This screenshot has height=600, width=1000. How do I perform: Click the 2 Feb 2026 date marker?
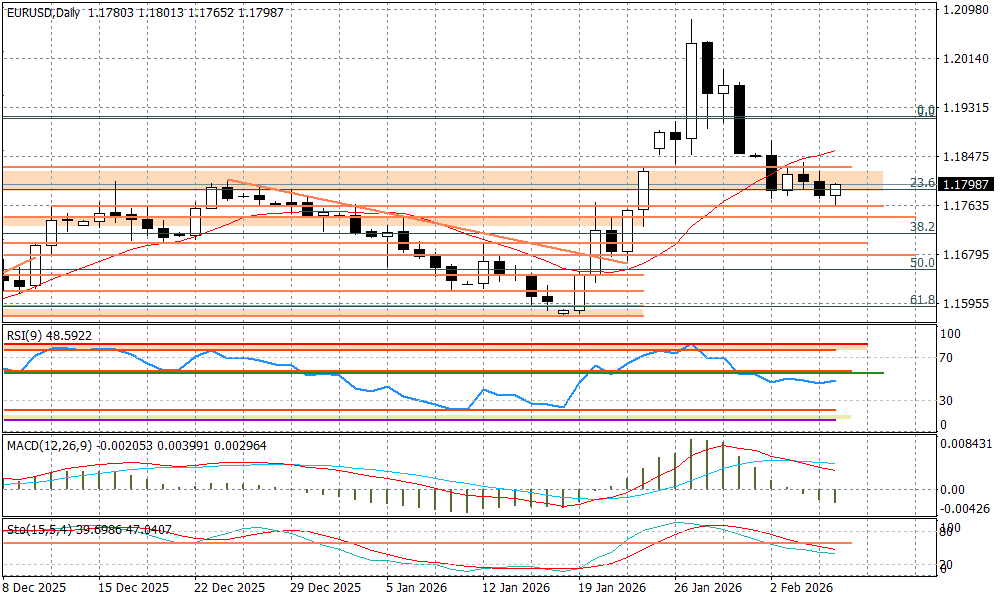pos(800,588)
